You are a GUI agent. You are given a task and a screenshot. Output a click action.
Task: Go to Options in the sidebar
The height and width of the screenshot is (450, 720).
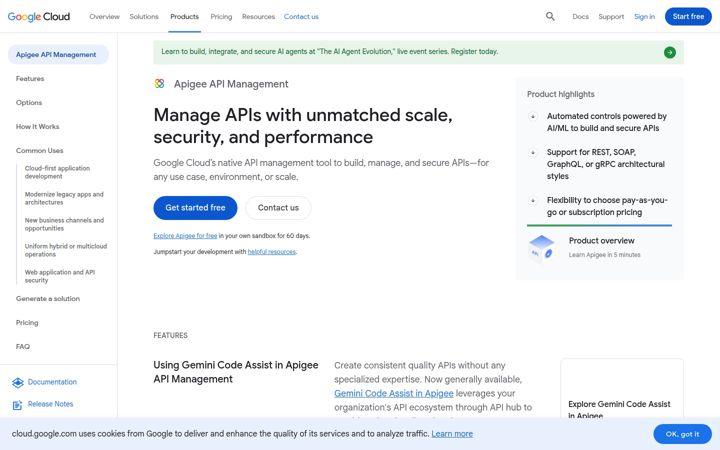click(29, 102)
